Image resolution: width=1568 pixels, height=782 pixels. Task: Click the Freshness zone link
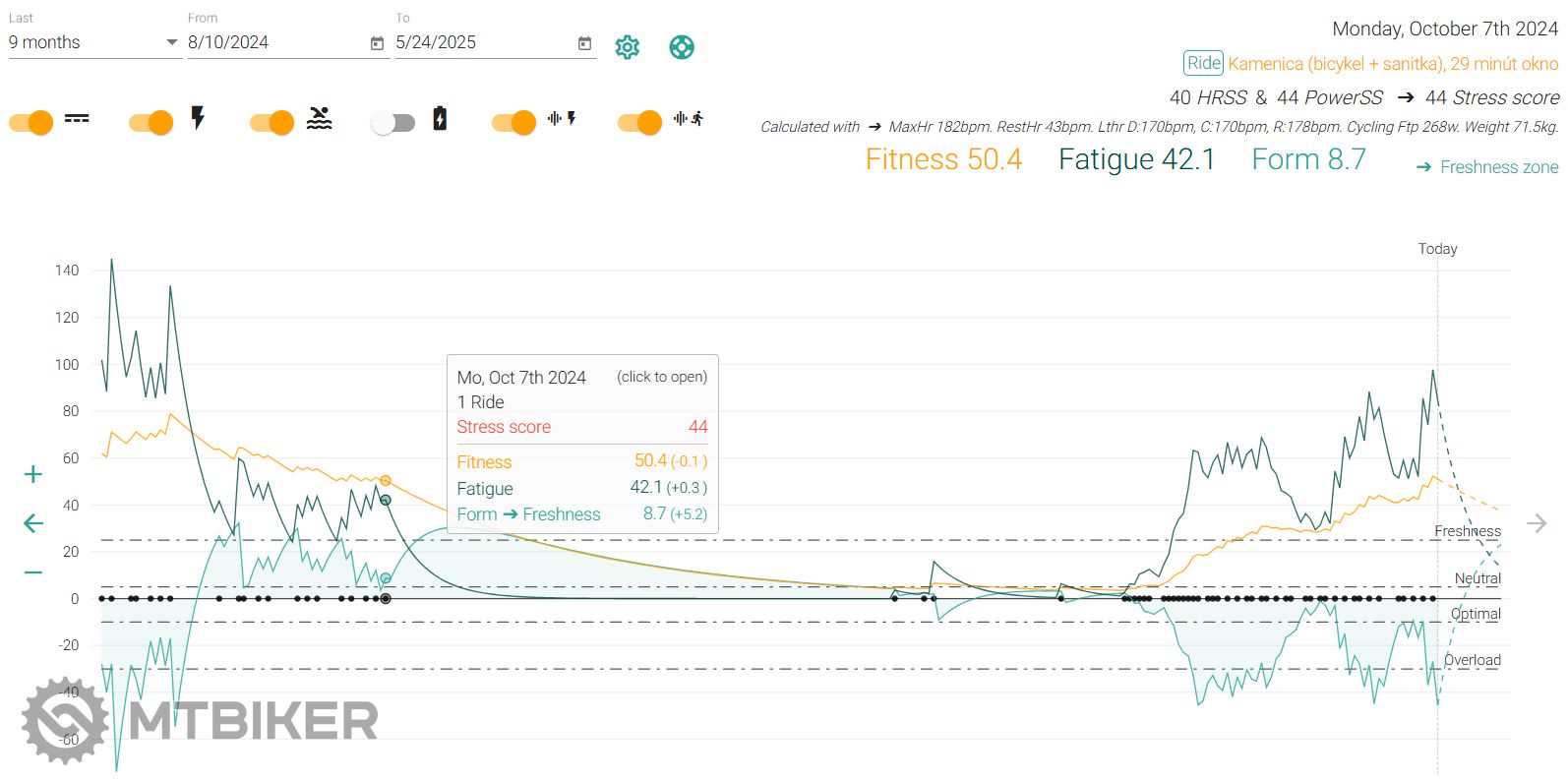coord(1498,167)
